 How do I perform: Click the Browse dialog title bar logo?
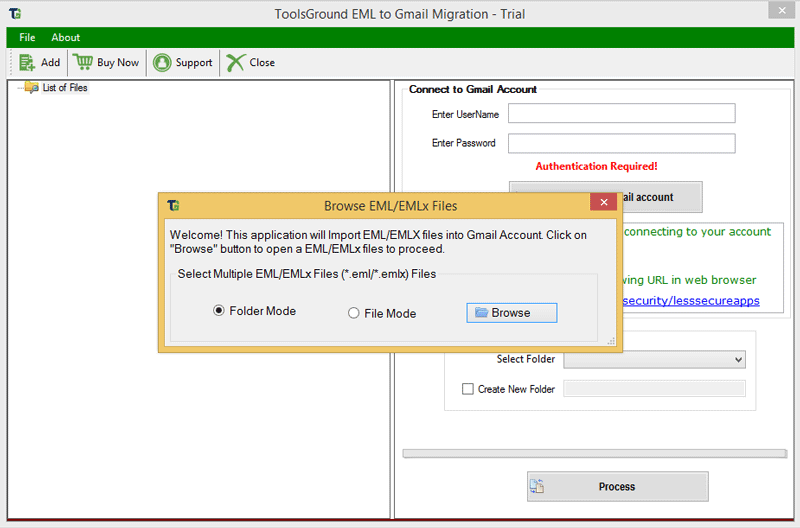pos(174,205)
